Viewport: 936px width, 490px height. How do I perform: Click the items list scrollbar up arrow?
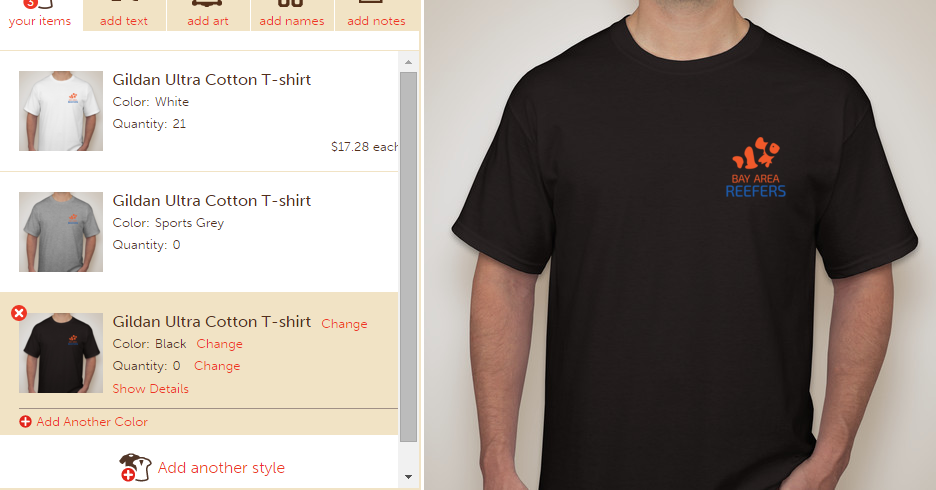pos(408,62)
